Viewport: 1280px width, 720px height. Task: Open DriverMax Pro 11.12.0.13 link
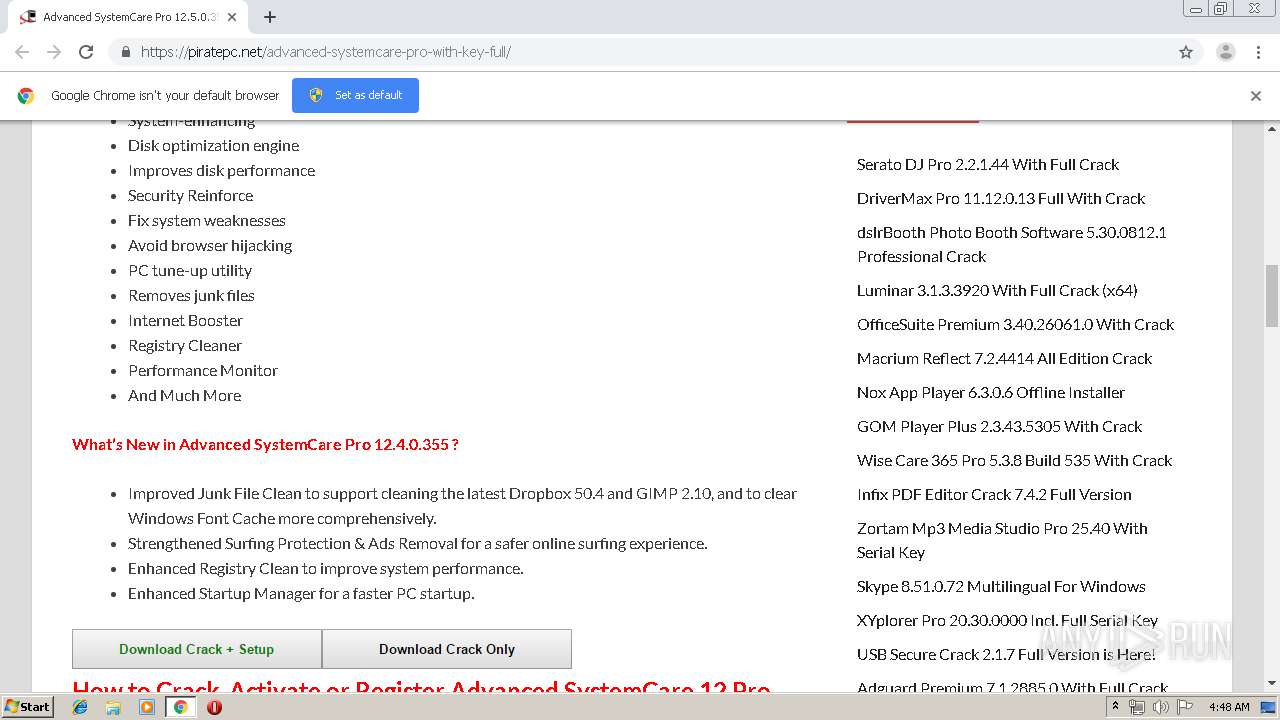point(1001,199)
